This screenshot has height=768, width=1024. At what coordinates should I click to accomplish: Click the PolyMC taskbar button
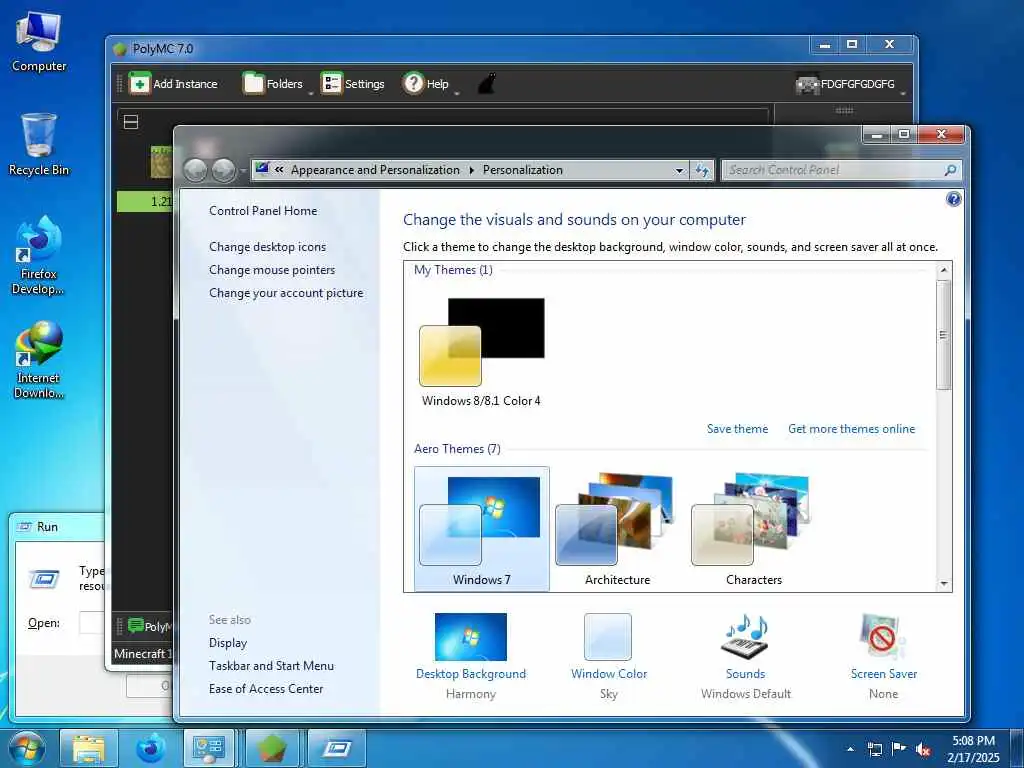pos(272,748)
